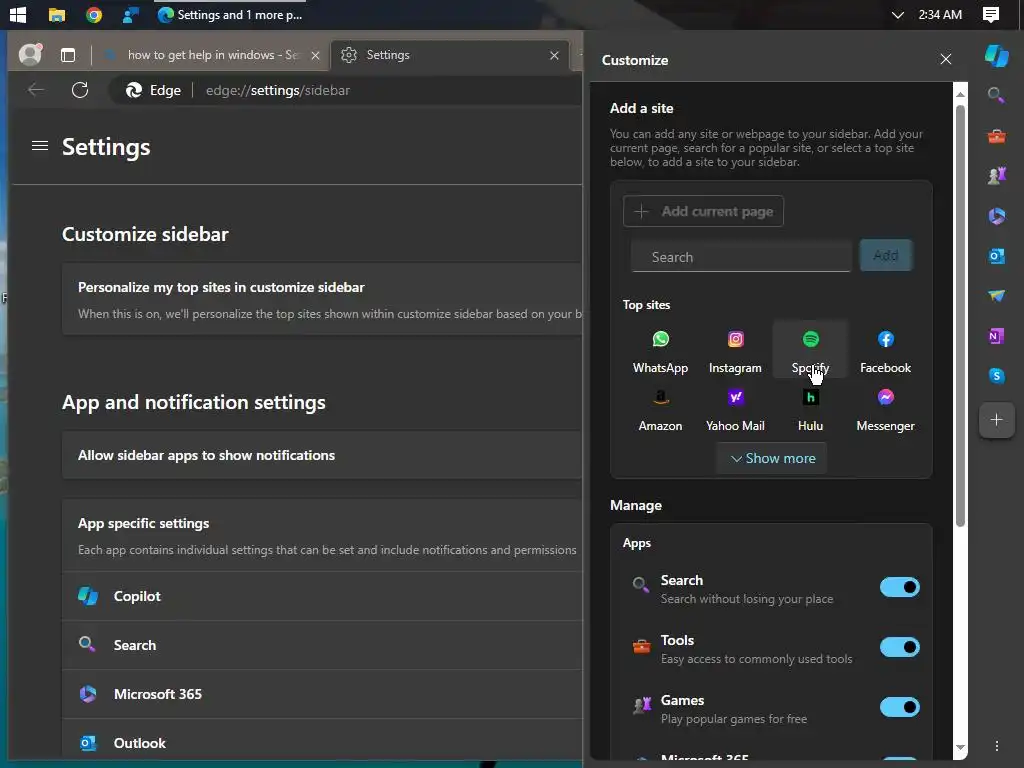Toggle the Tools app switch
Screen dimensions: 1024x768
(899, 647)
